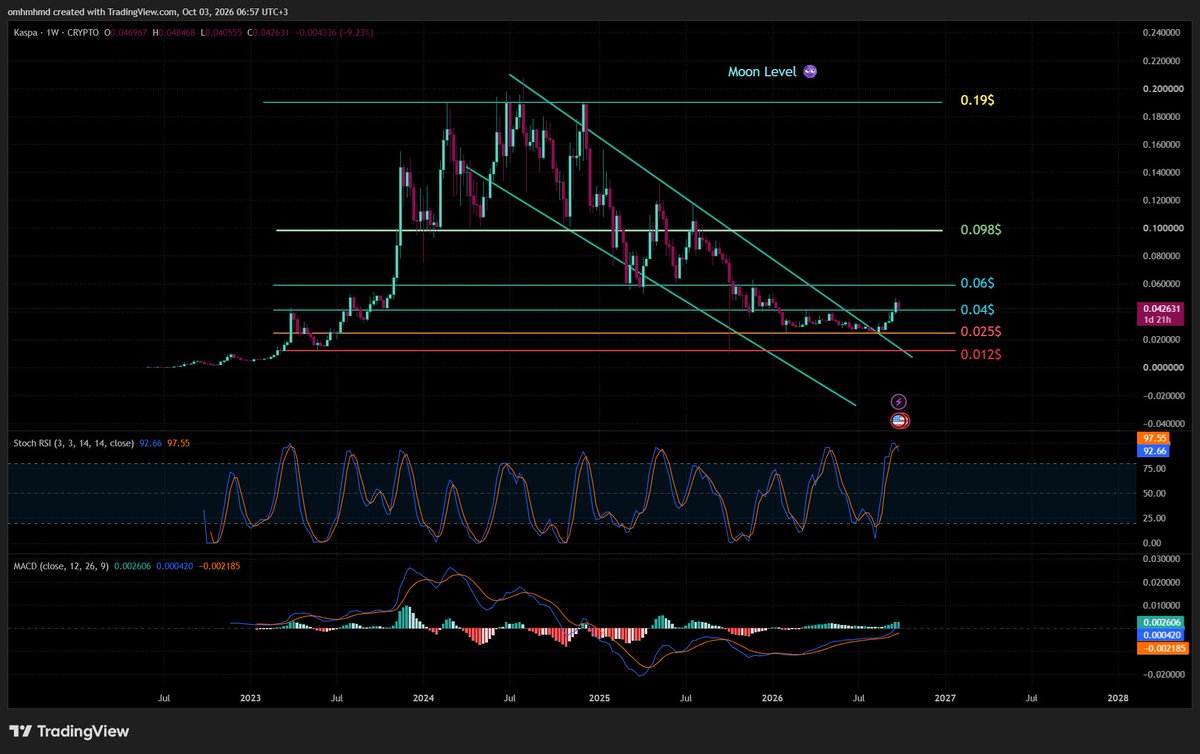Select the green "0.098$" price label
1200x754 pixels.
[x=980, y=230]
